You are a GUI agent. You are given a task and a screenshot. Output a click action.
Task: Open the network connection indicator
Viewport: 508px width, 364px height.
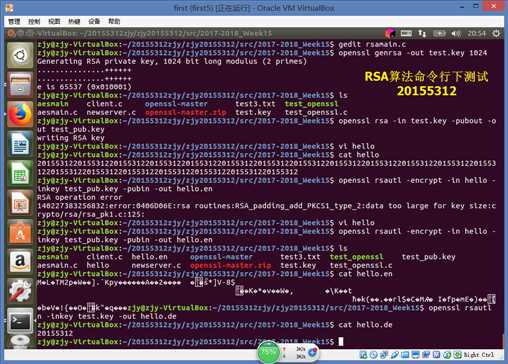click(422, 33)
